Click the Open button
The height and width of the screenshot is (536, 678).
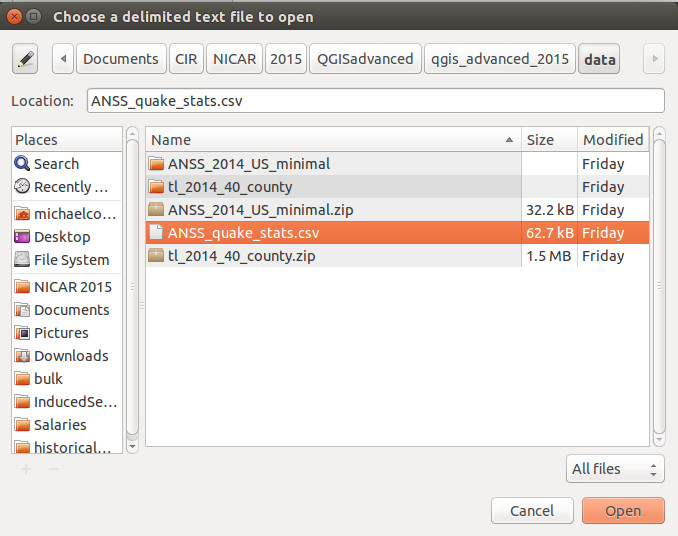(623, 511)
